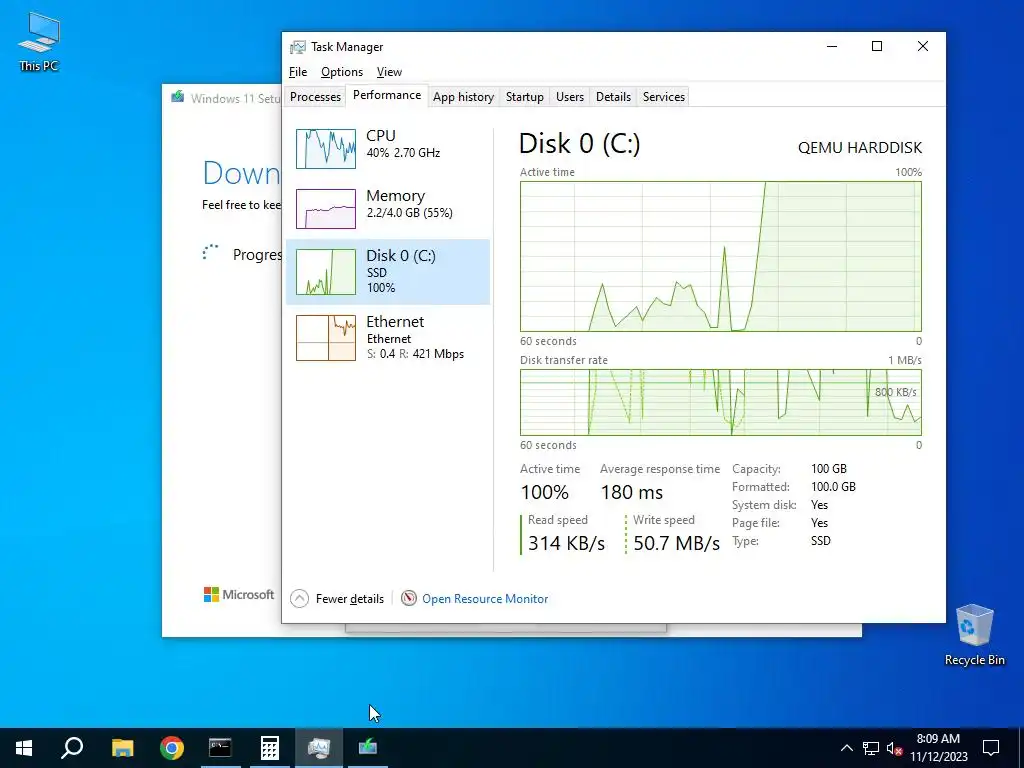Minimize the Task Manager window
This screenshot has width=1024, height=768.
(x=832, y=46)
